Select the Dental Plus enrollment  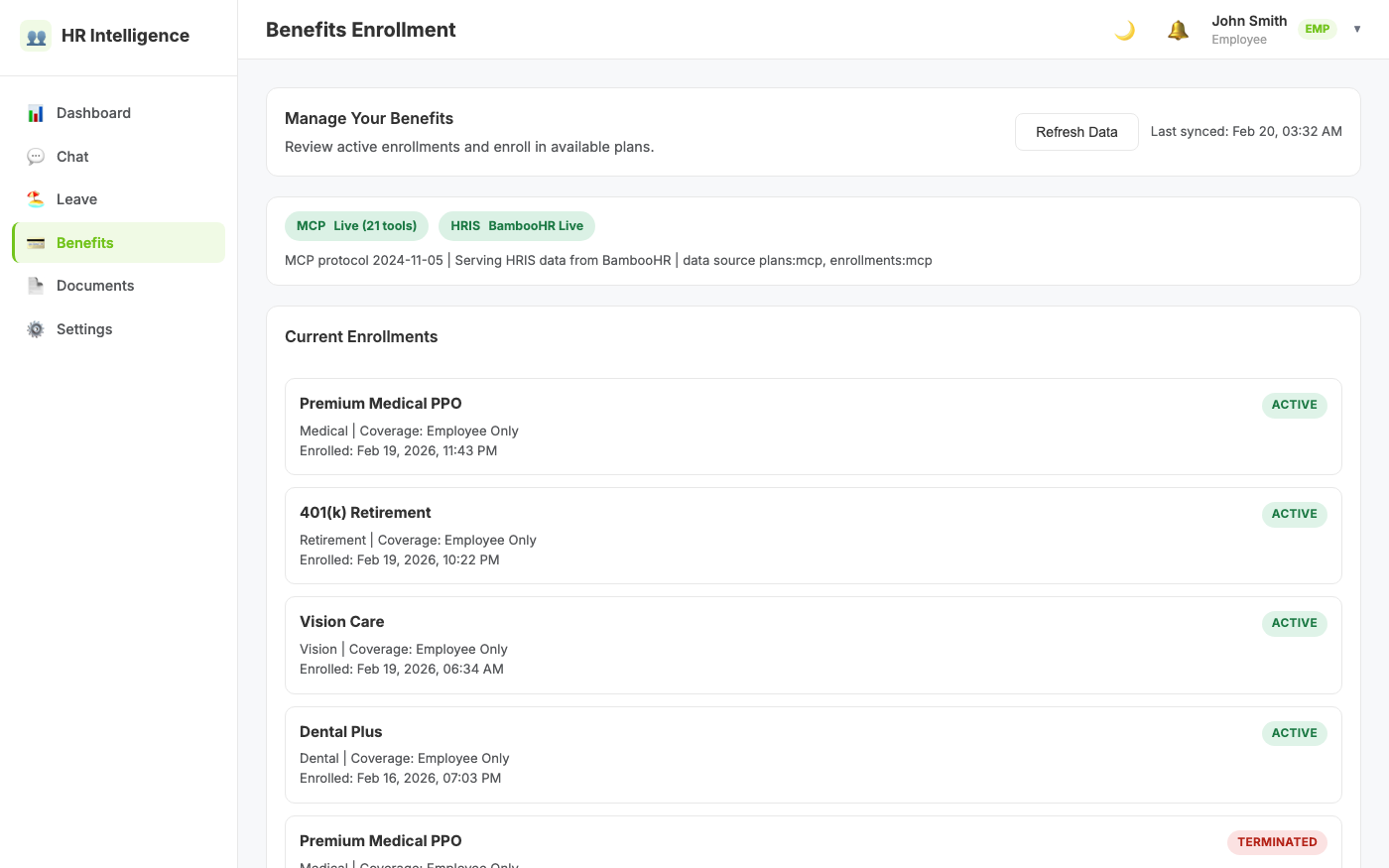pyautogui.click(x=814, y=755)
